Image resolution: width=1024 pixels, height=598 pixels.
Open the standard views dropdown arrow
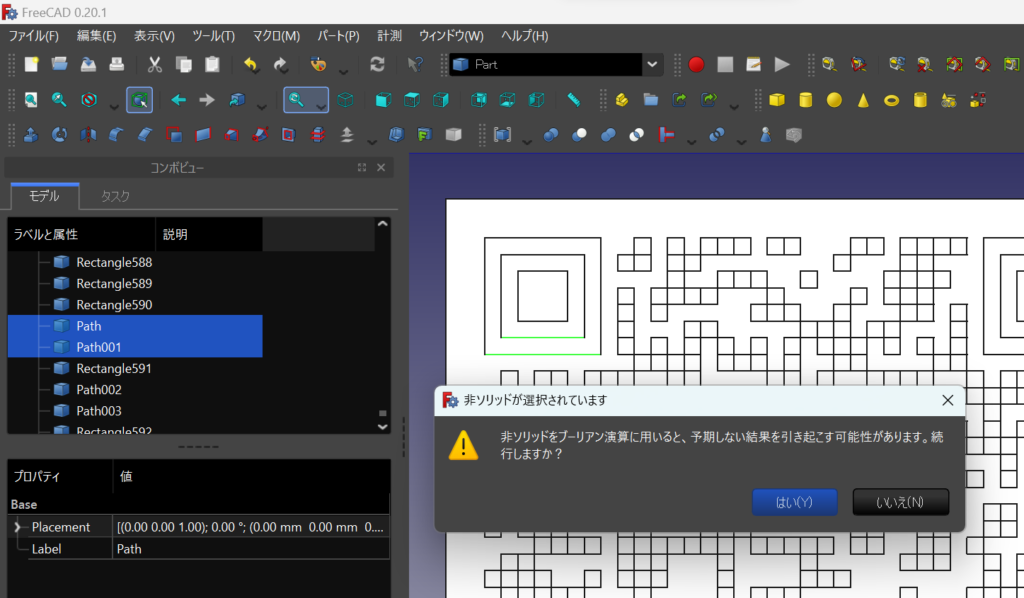(x=321, y=106)
